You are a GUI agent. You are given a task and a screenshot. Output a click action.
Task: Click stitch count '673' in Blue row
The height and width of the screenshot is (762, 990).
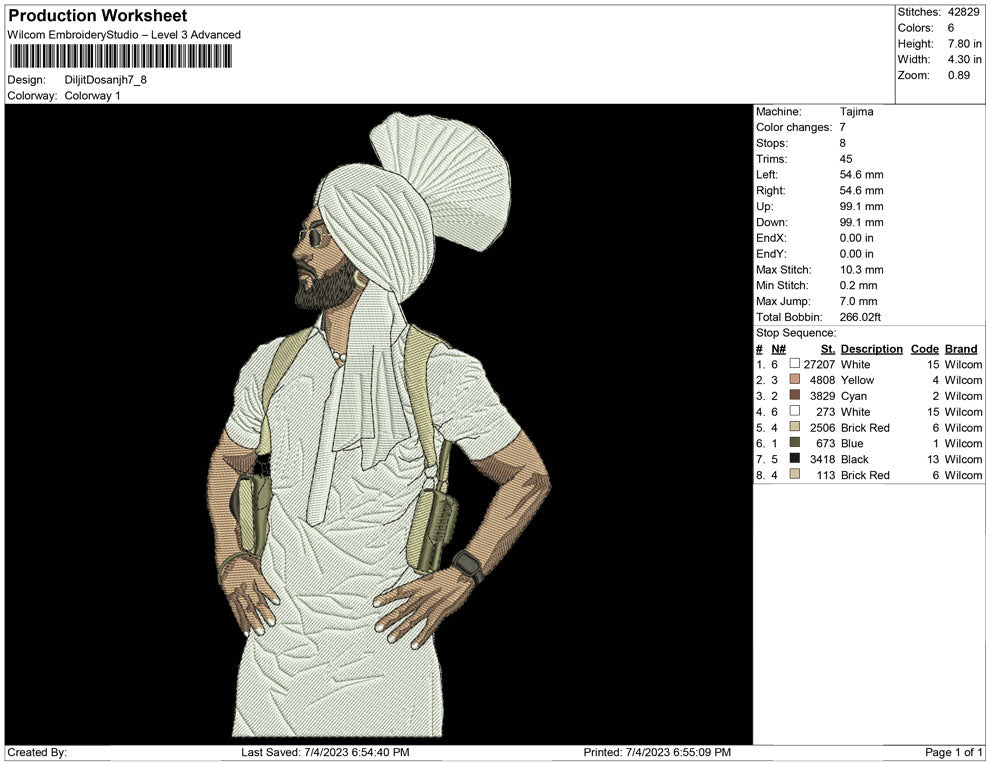point(825,443)
